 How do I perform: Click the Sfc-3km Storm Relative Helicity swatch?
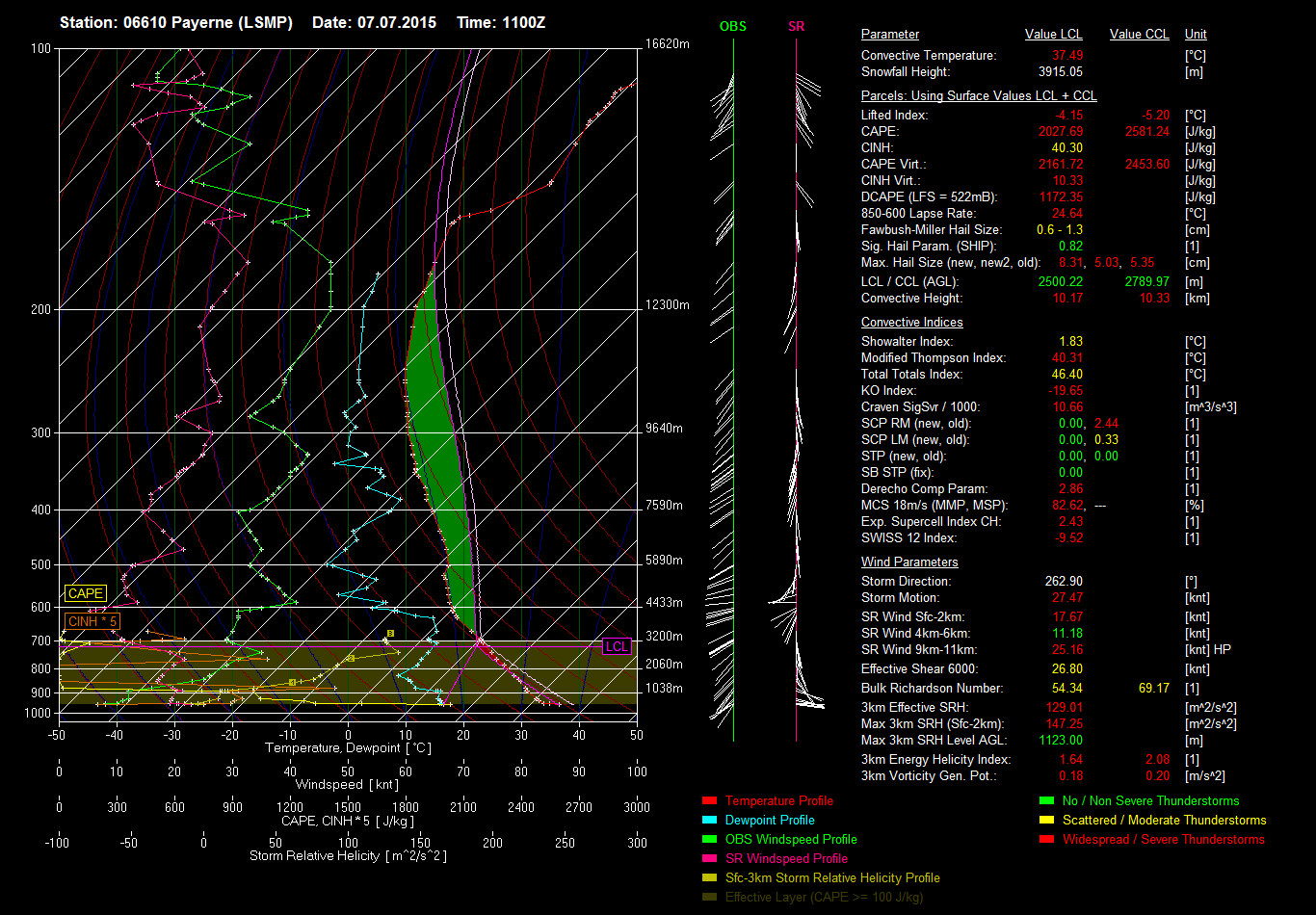710,878
